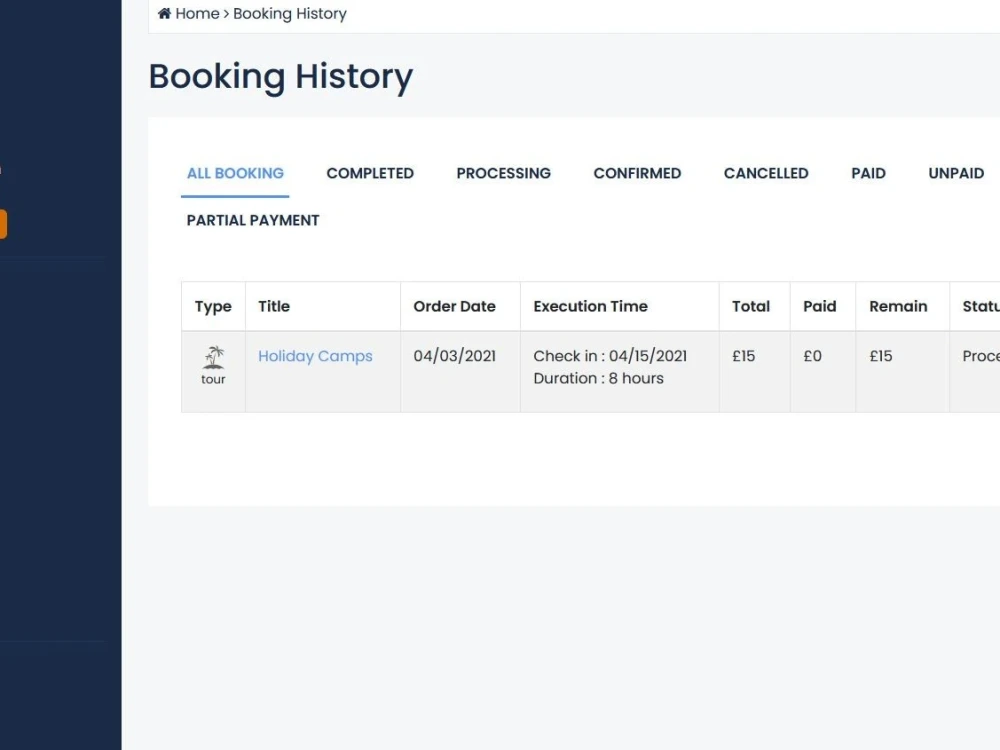Select the PAID tab
The image size is (1000, 750).
868,173
